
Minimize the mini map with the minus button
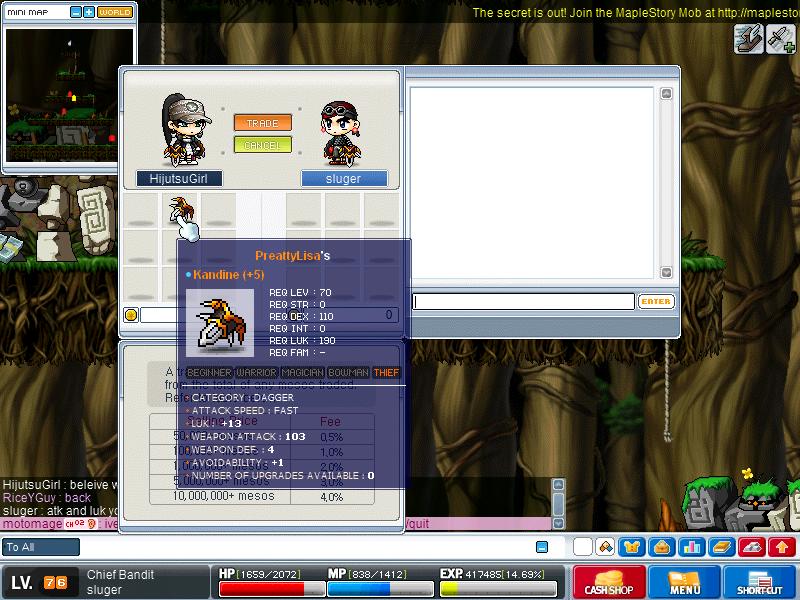click(x=76, y=12)
